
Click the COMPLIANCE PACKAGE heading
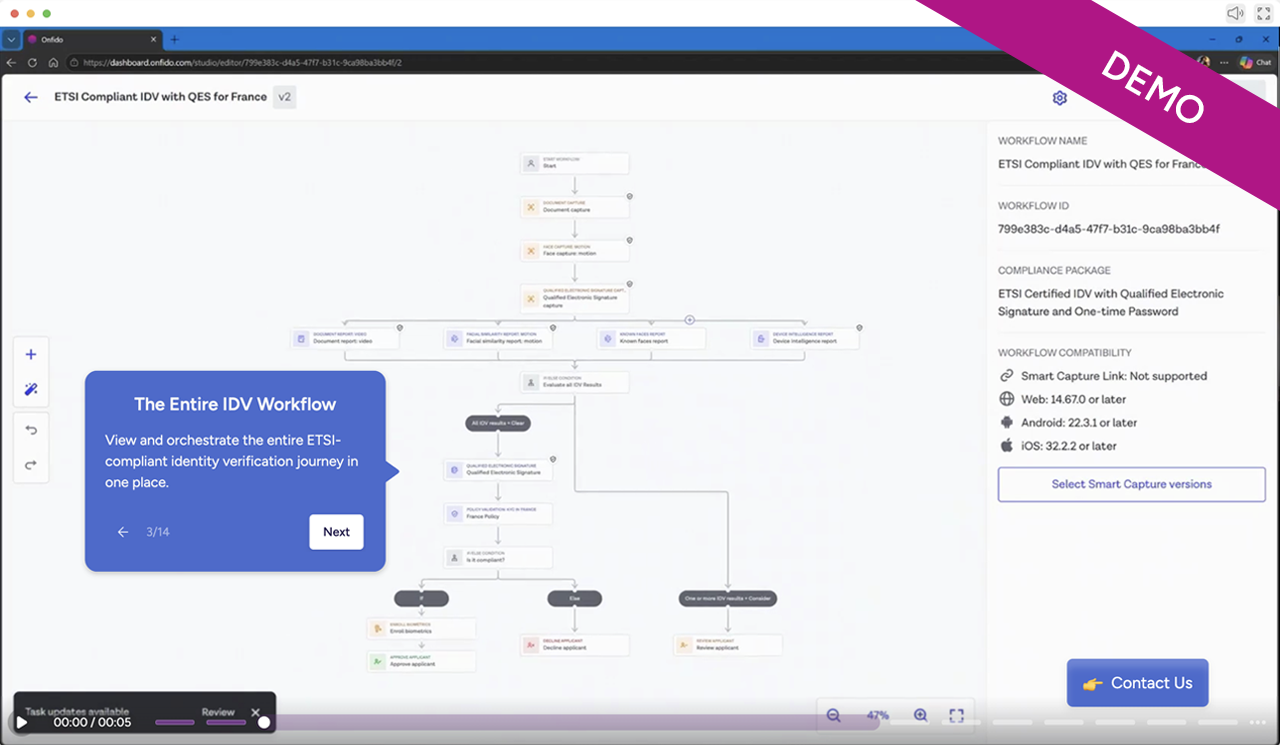[x=1054, y=270]
